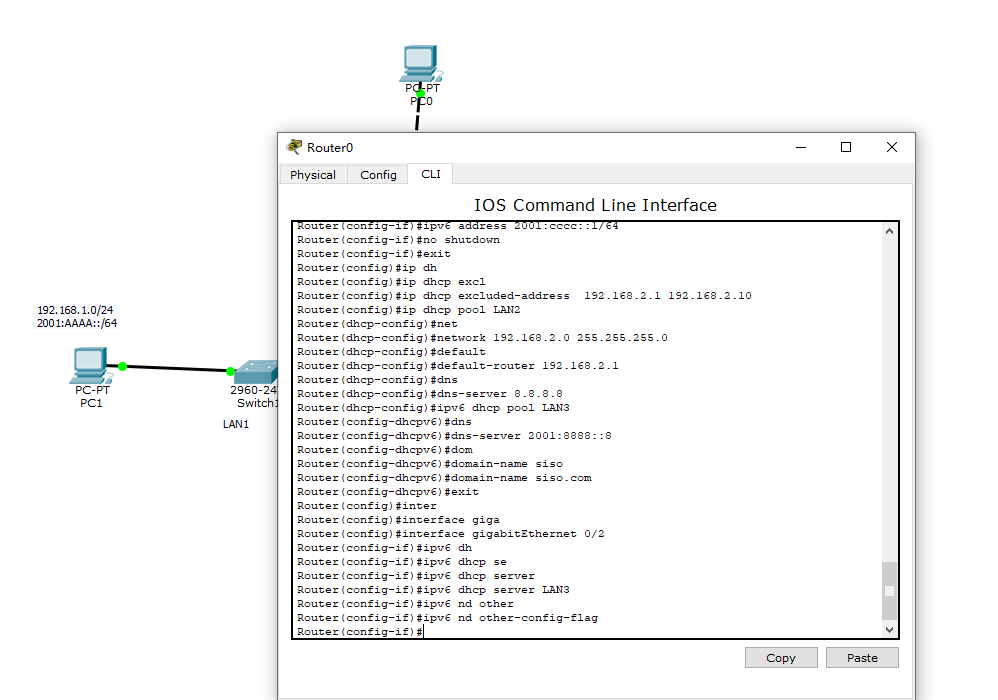Click the green link light near Switch1
Screen dimensions: 998x700
[x=230, y=371]
